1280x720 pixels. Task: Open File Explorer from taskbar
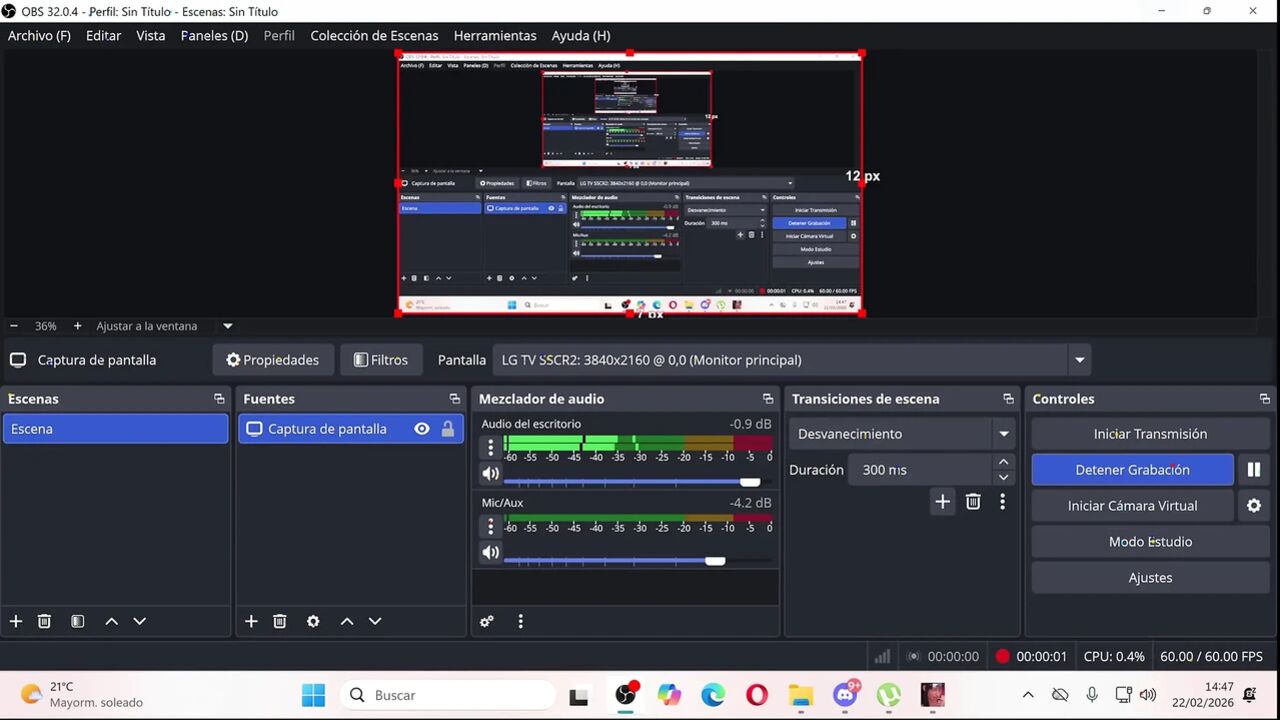click(x=801, y=695)
